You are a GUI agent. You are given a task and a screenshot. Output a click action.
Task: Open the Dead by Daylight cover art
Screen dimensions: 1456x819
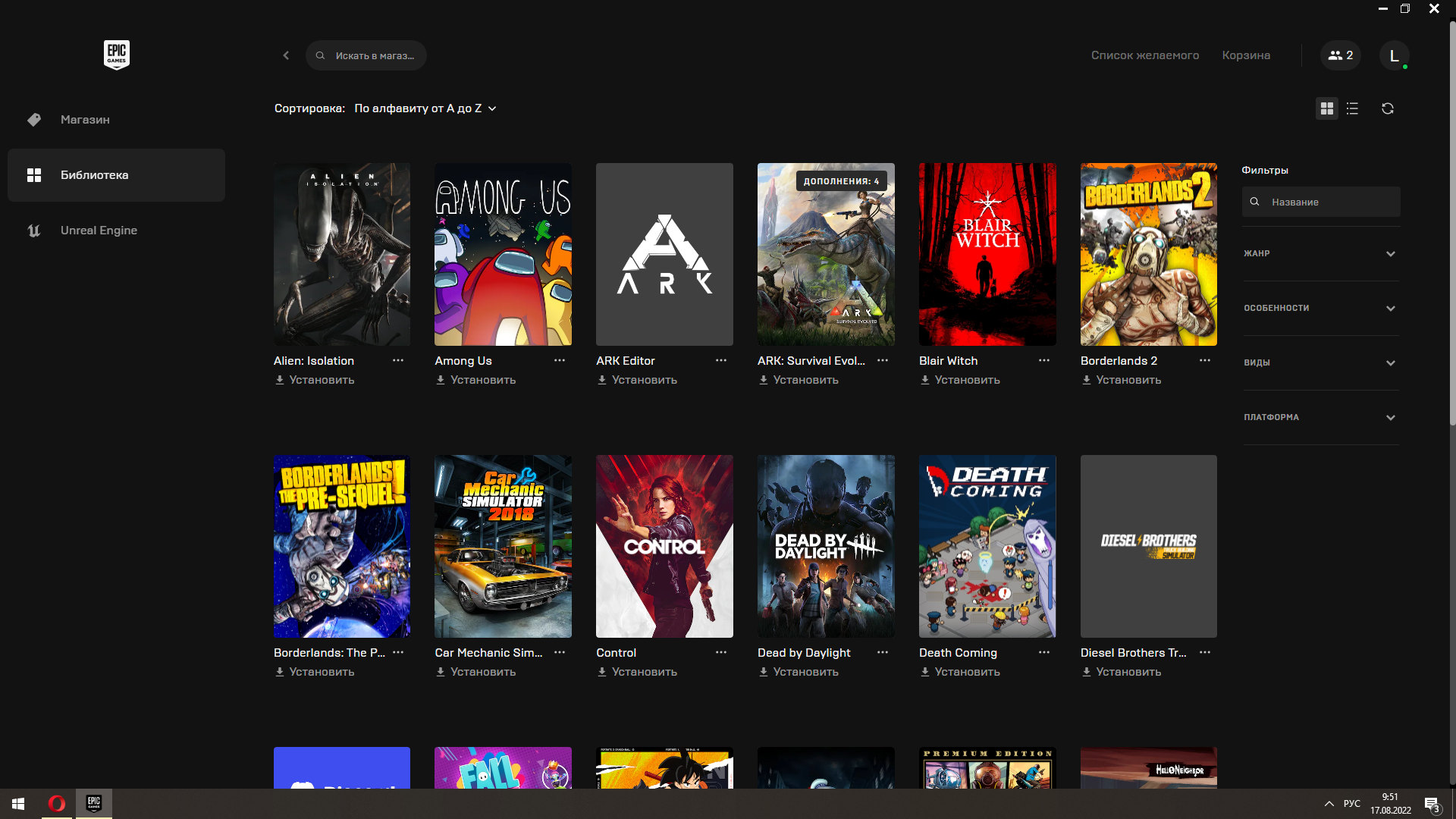826,546
